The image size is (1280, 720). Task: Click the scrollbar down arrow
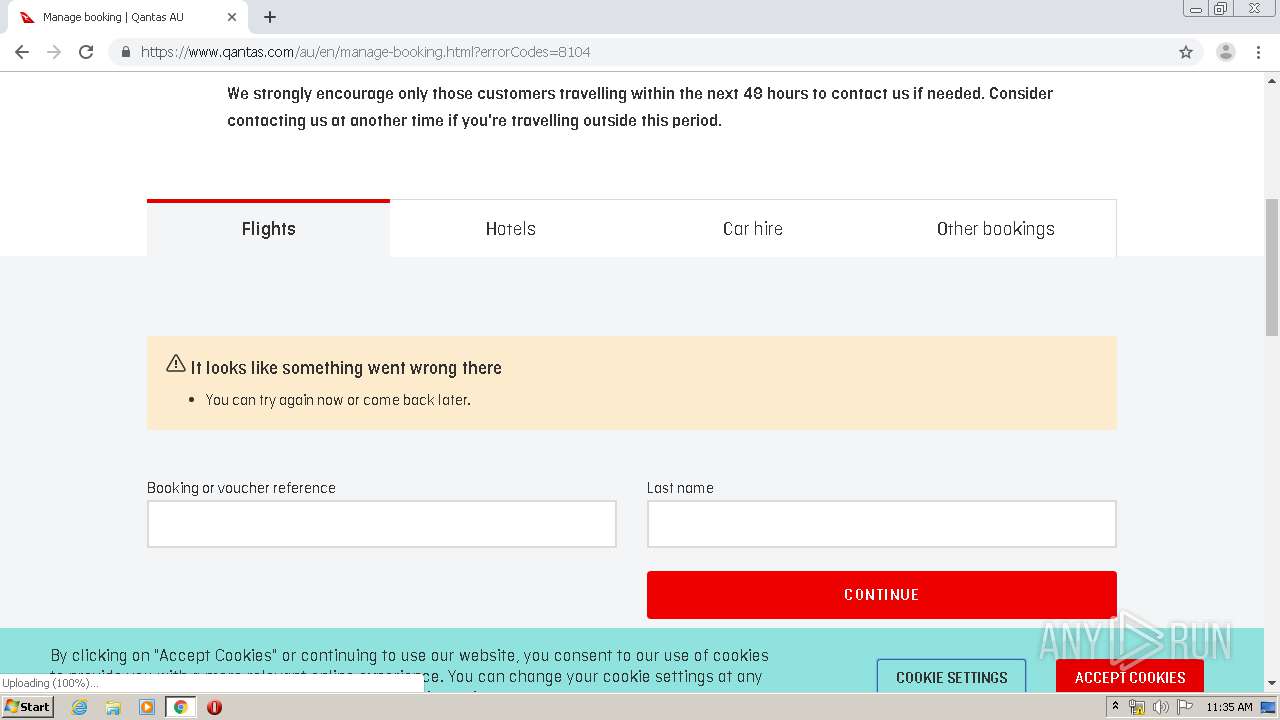point(1272,683)
